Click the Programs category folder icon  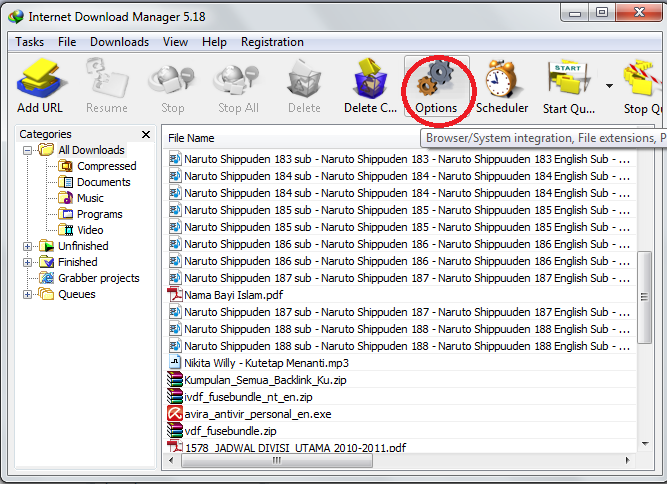click(x=66, y=214)
